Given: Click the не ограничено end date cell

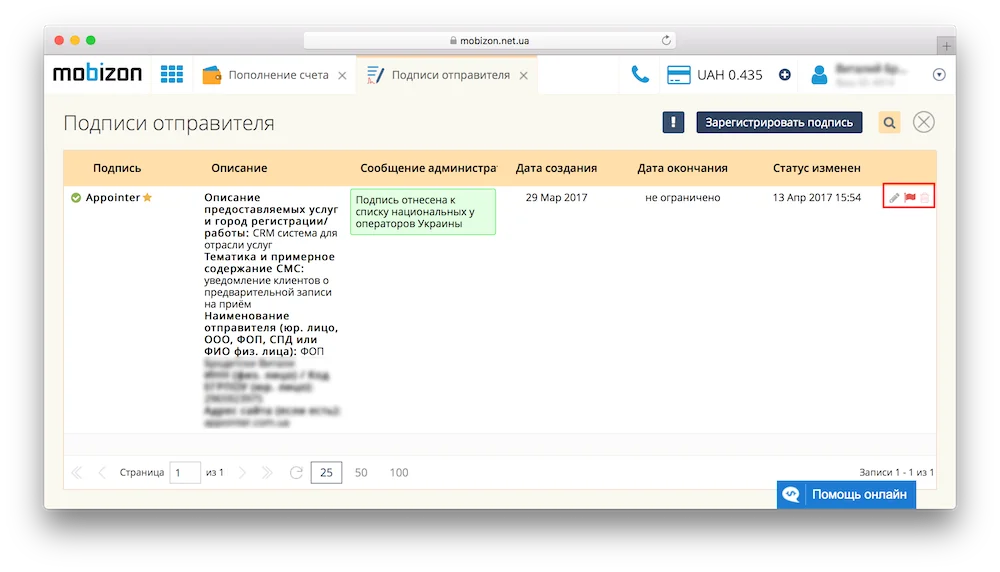Looking at the screenshot, I should tap(682, 198).
